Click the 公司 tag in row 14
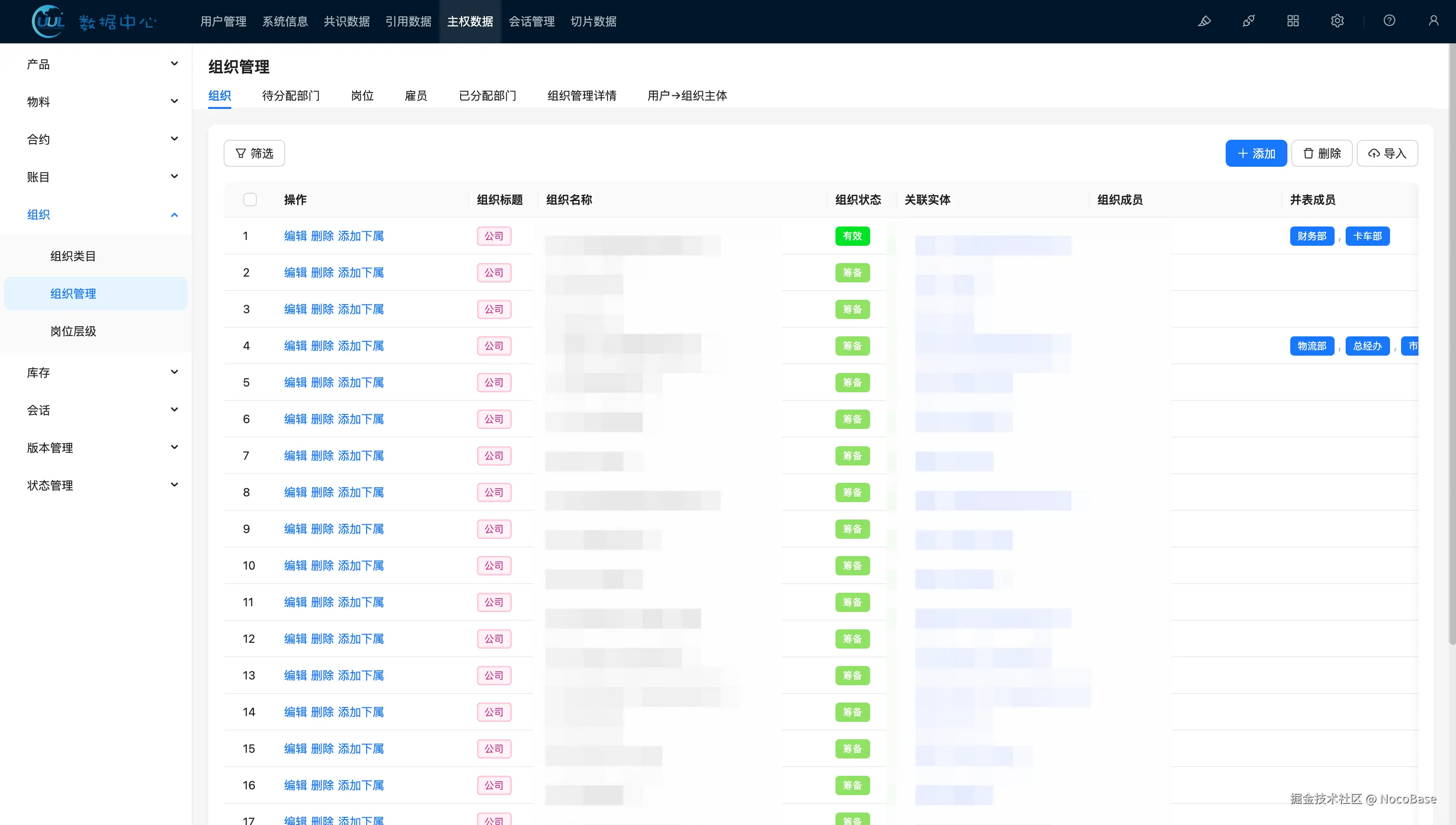Viewport: 1456px width, 825px height. click(494, 712)
